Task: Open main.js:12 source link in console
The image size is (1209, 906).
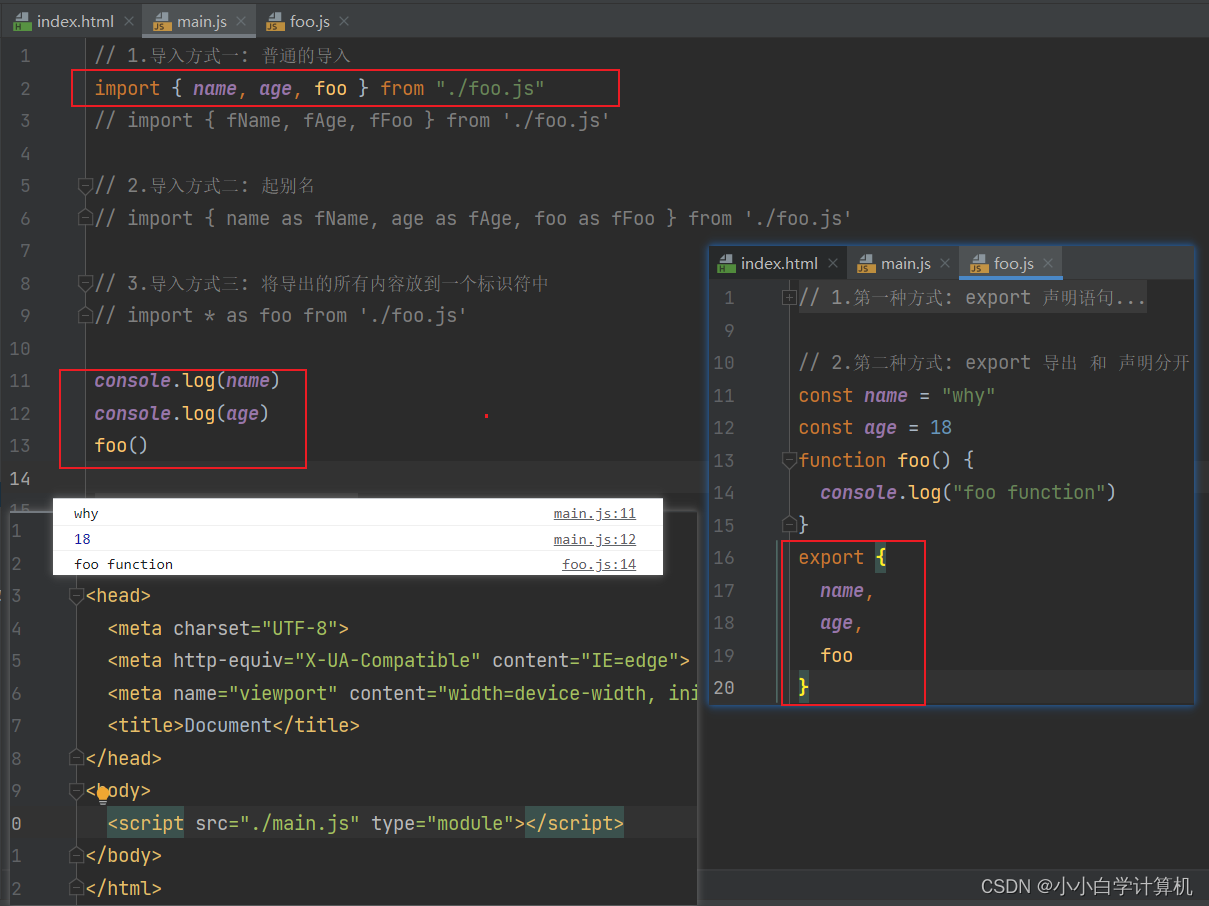Action: [x=595, y=539]
